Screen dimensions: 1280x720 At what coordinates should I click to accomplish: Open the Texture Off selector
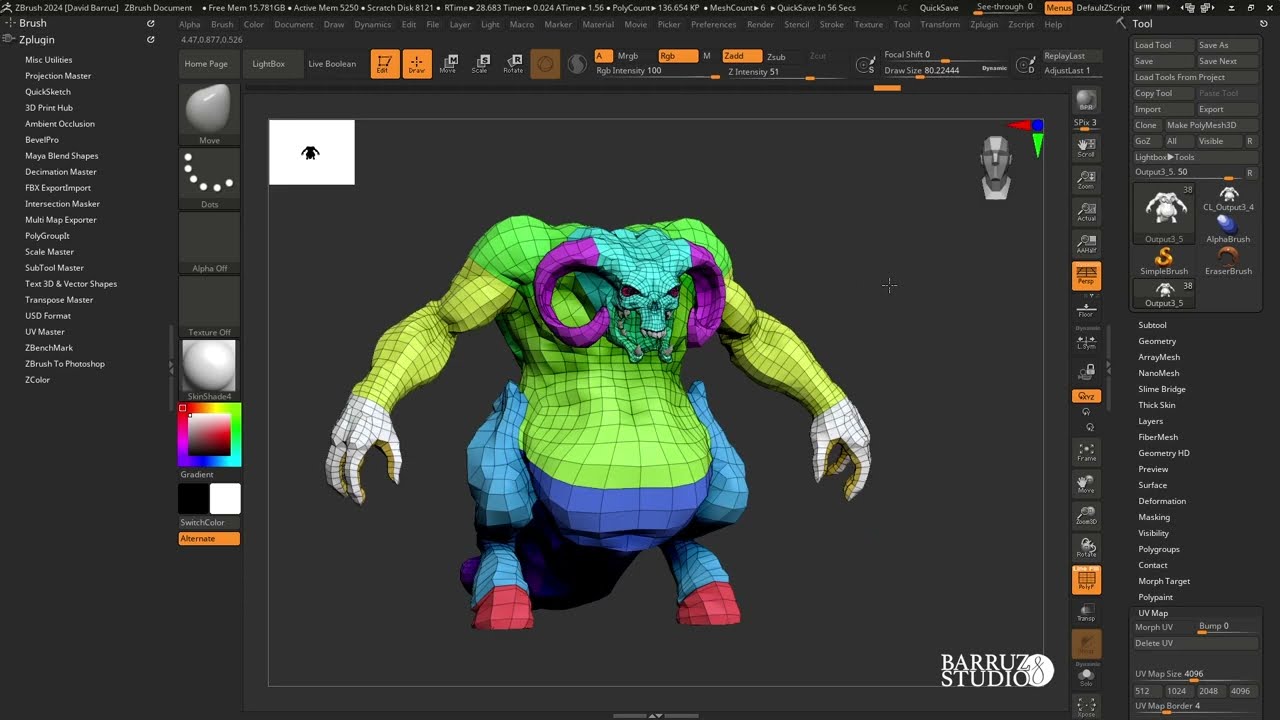[209, 307]
